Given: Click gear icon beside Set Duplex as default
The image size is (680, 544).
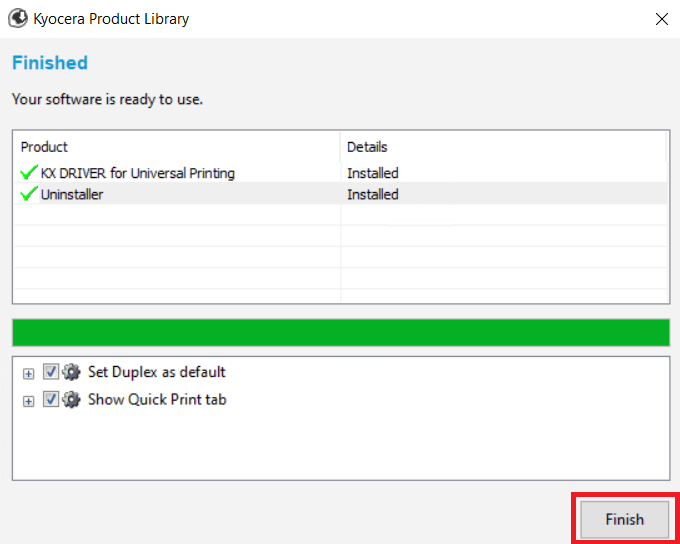Looking at the screenshot, I should [x=71, y=372].
